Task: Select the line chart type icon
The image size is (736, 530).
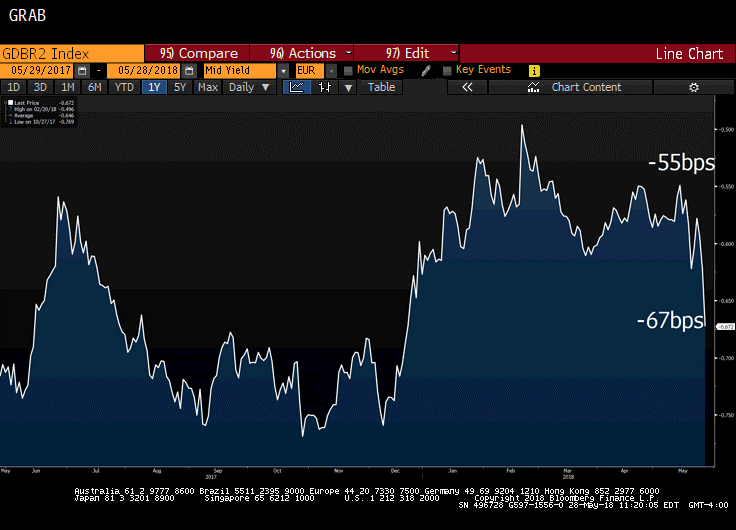Action: 296,88
